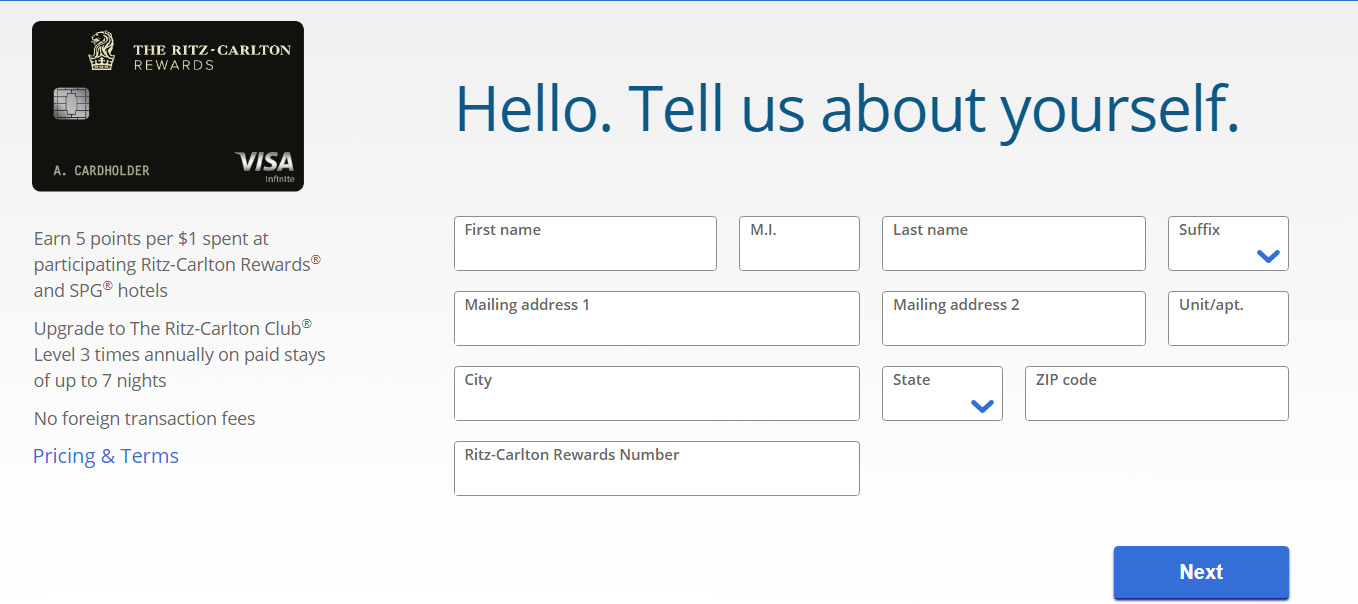This screenshot has width=1358, height=604.
Task: Focus the M.I. middle initial field
Action: coord(799,243)
